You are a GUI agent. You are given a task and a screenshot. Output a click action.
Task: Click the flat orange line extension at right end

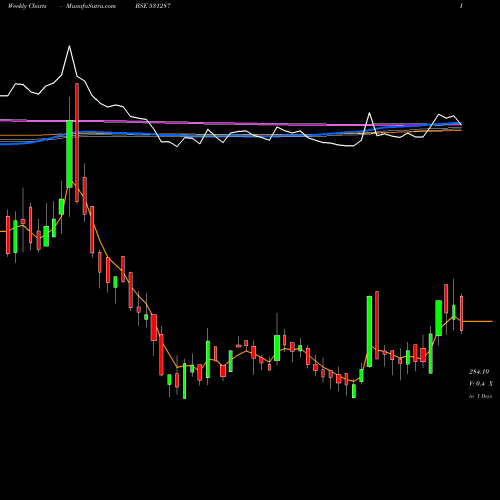pyautogui.click(x=477, y=321)
